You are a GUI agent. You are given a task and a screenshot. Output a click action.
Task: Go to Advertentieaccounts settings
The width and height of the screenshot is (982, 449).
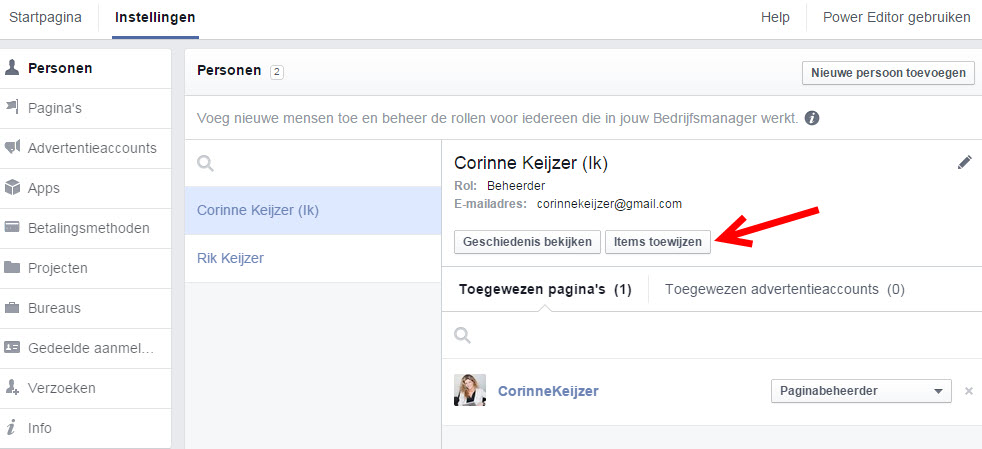coord(85,148)
